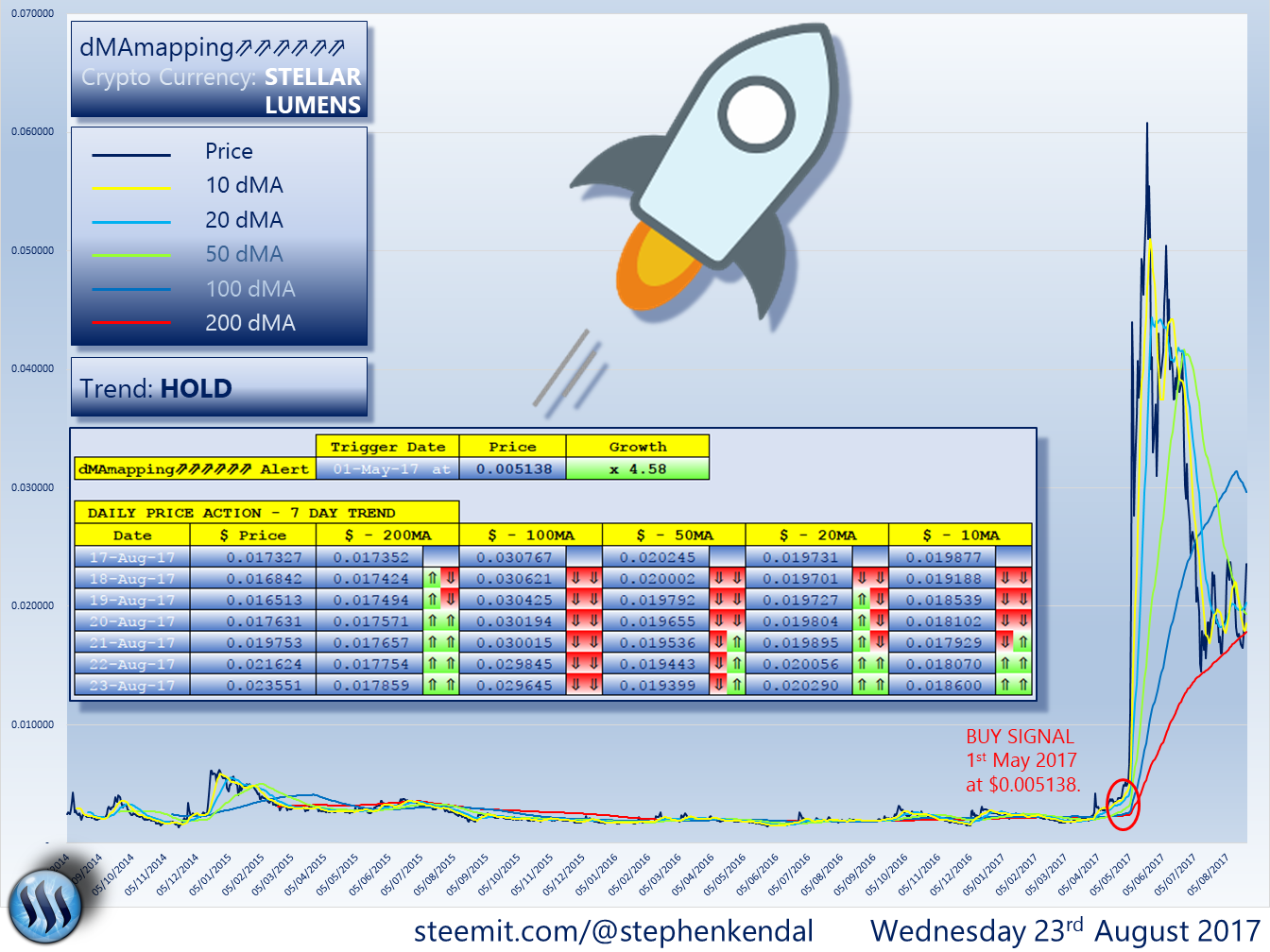Click the green up arrows beside 0.020290

click(871, 686)
